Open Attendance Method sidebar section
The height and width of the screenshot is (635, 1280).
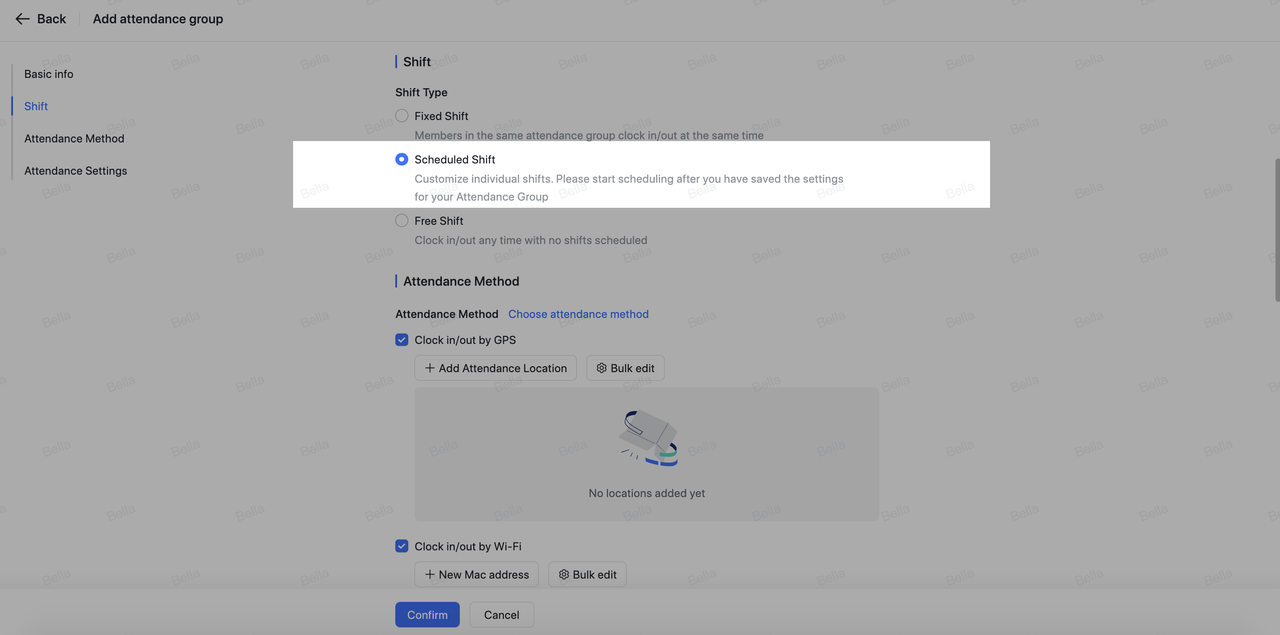coord(74,139)
